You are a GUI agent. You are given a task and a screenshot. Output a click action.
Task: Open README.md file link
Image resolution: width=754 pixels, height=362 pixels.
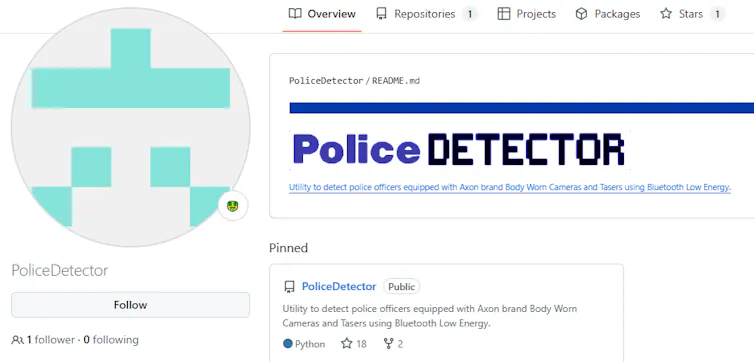[396, 81]
